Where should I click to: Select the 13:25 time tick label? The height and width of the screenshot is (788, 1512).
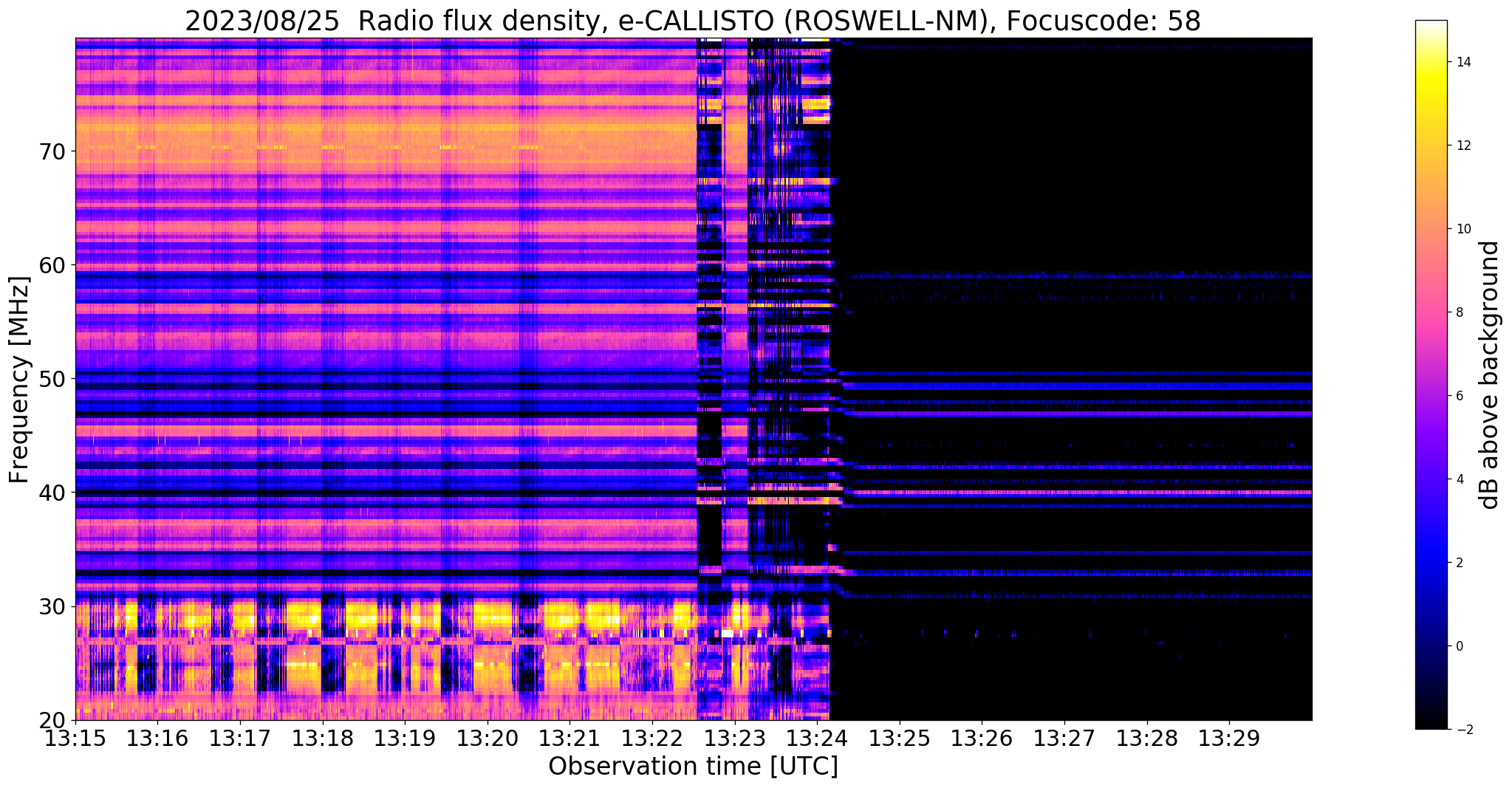tap(900, 738)
